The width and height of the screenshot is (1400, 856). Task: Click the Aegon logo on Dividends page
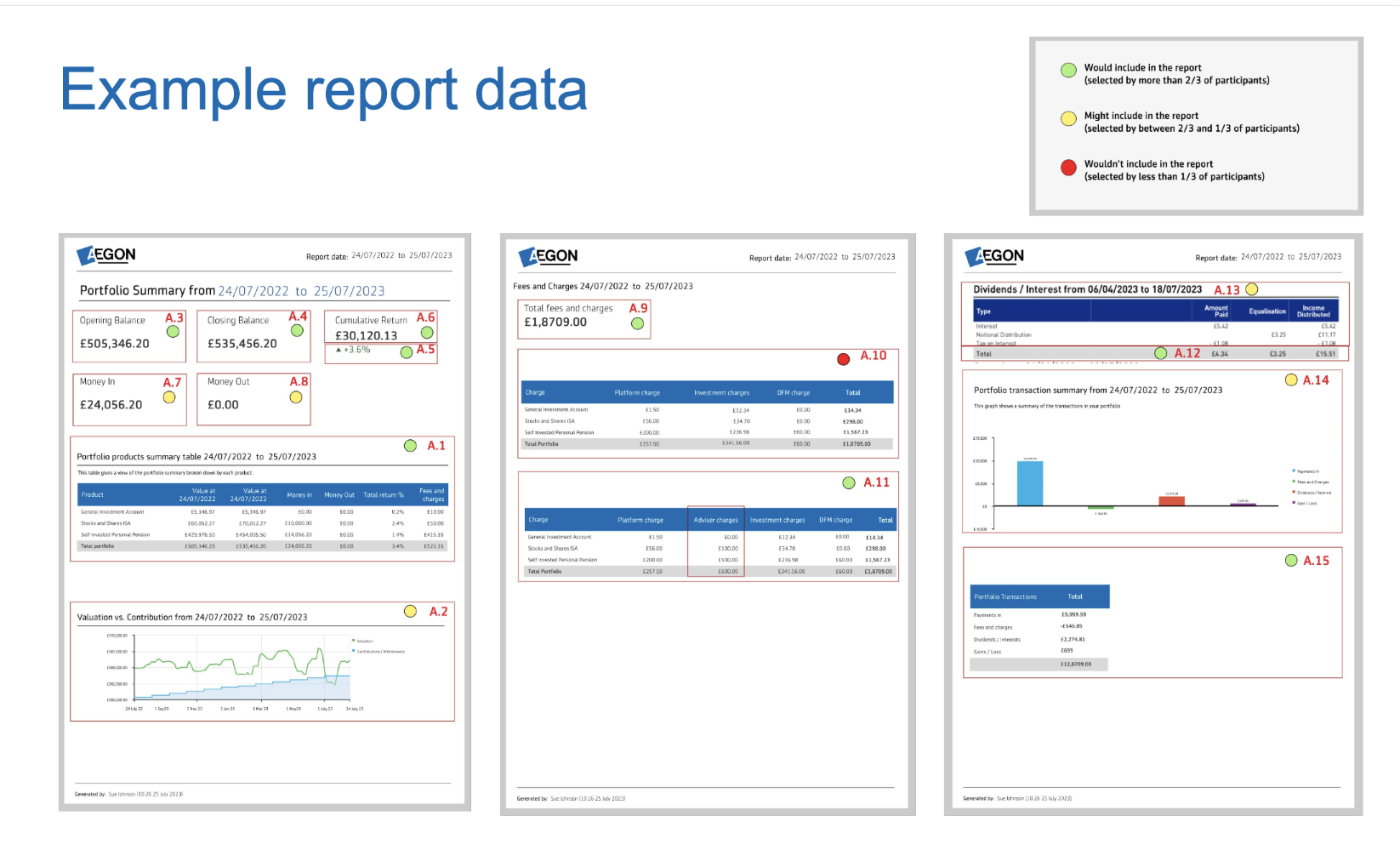click(994, 256)
